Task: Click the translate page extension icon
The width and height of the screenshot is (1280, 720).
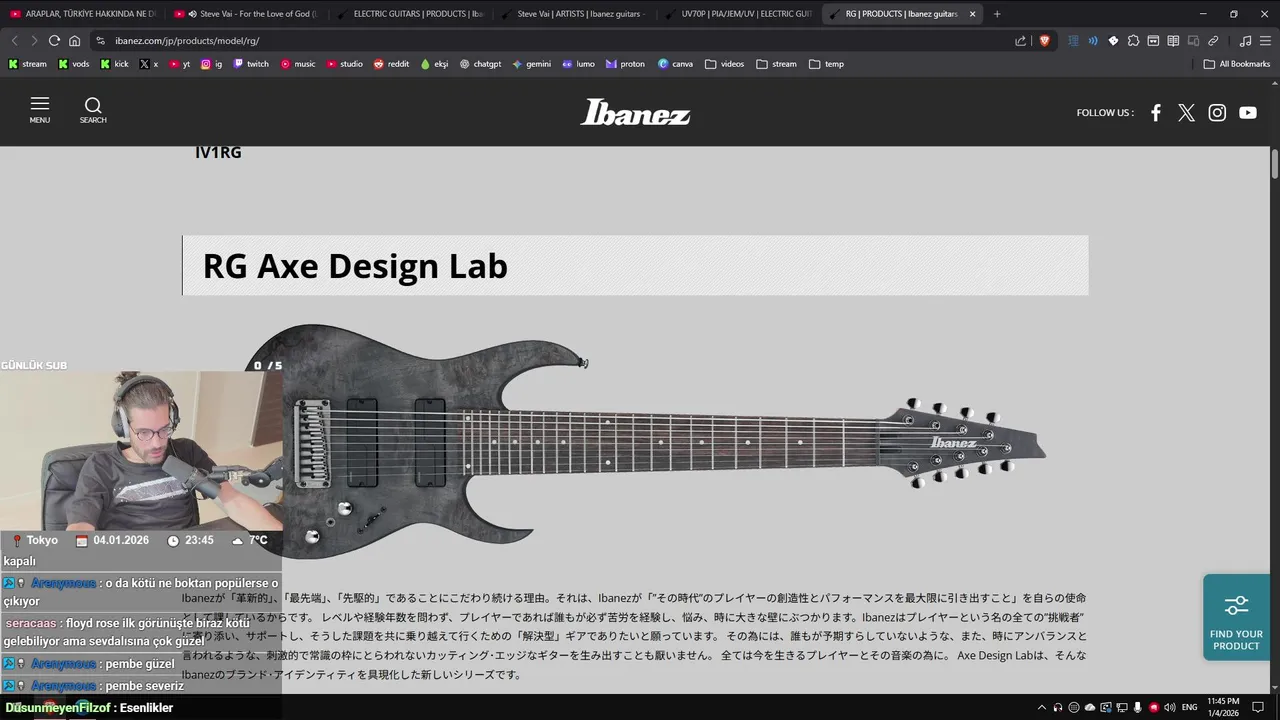Action: [x=1073, y=41]
